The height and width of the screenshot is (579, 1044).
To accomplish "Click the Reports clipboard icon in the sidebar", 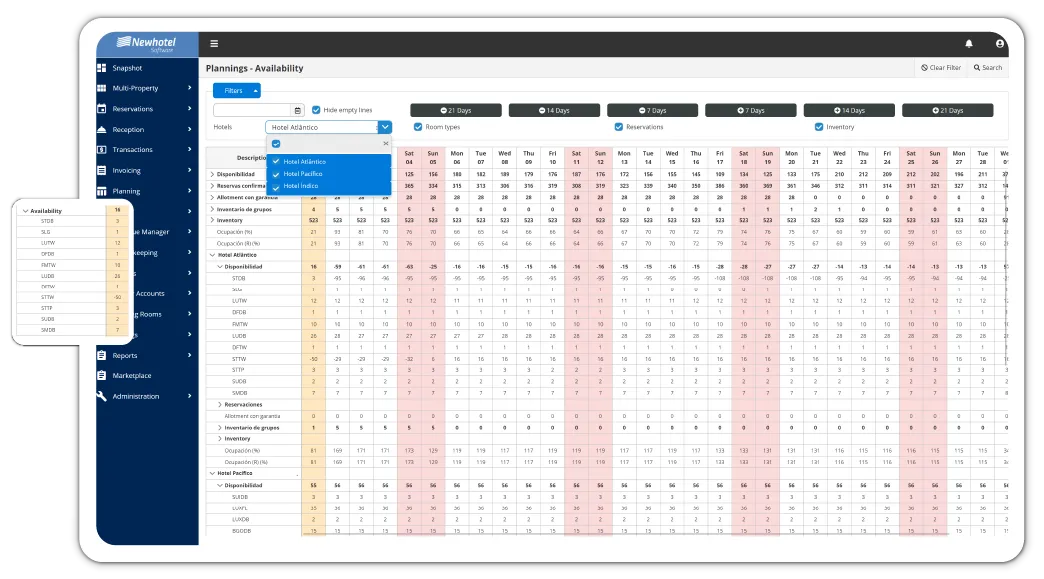I will [101, 355].
